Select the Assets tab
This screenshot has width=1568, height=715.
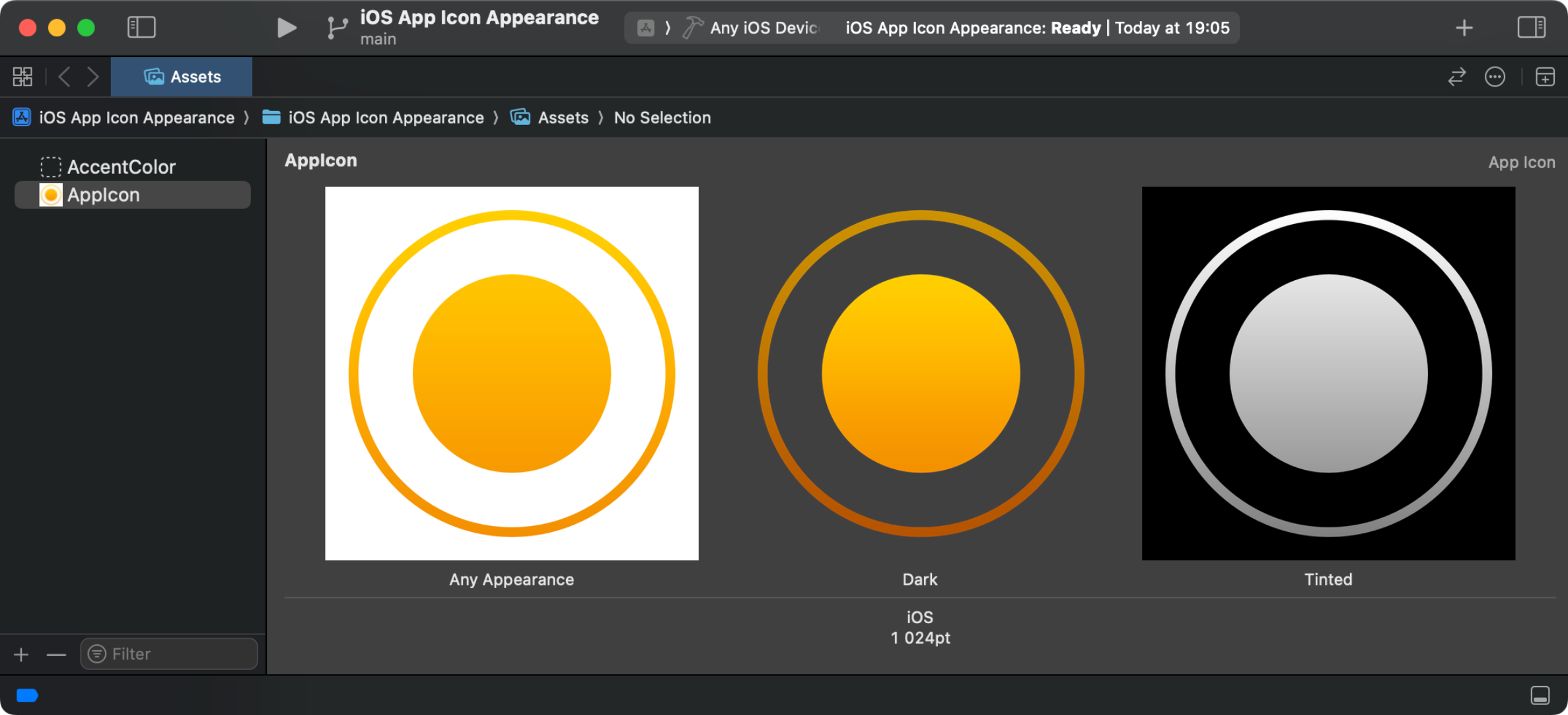182,77
